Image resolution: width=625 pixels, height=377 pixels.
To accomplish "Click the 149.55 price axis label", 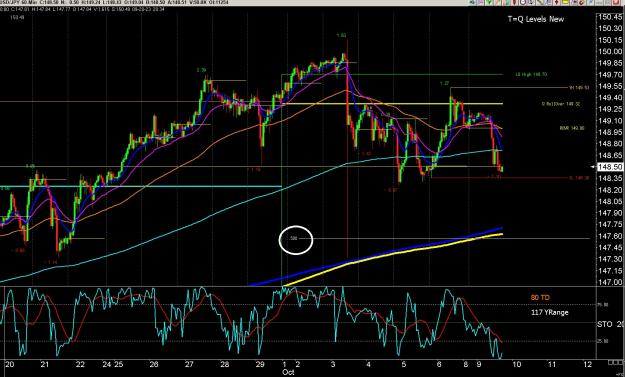I will (610, 86).
